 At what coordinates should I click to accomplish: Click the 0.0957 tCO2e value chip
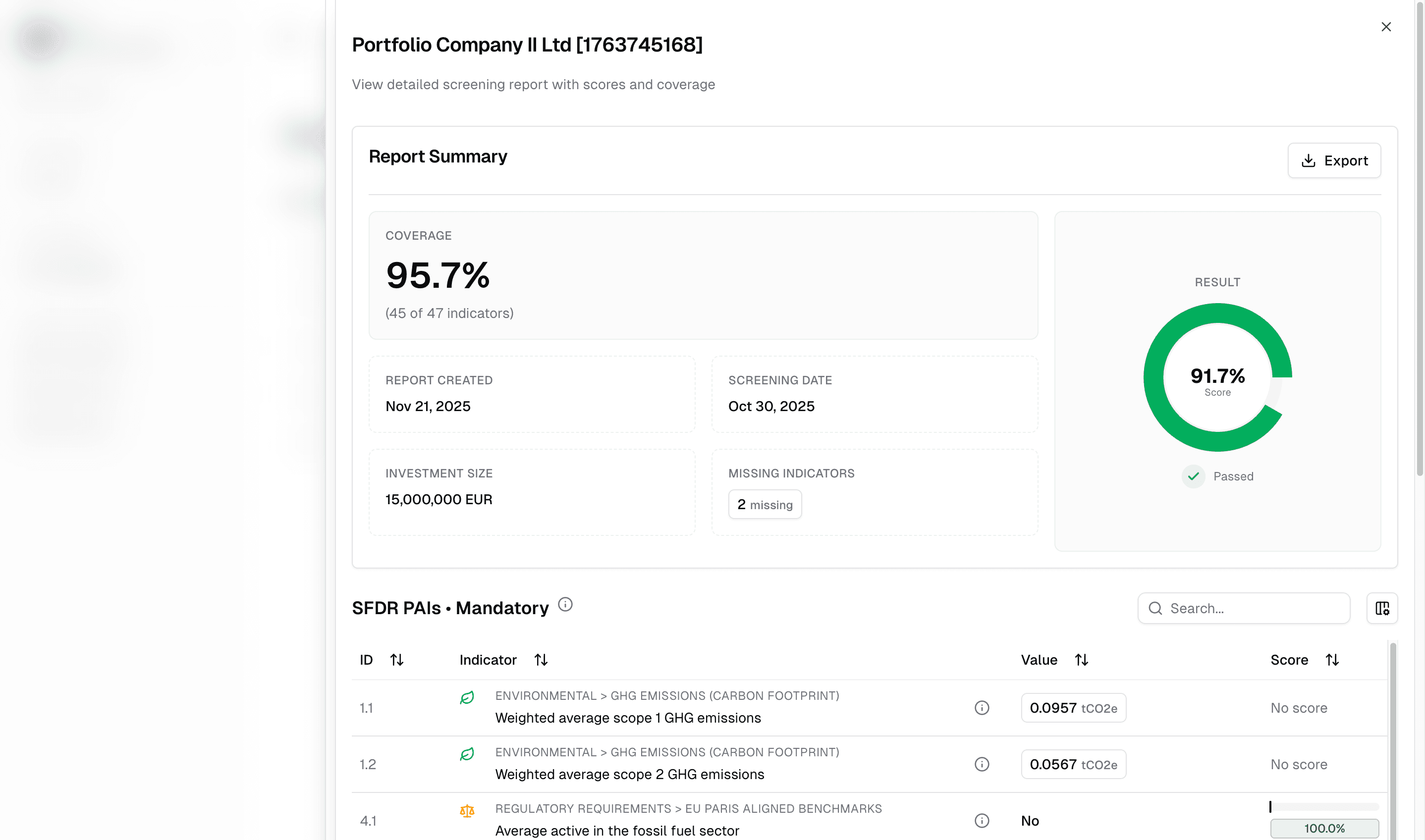pyautogui.click(x=1073, y=708)
